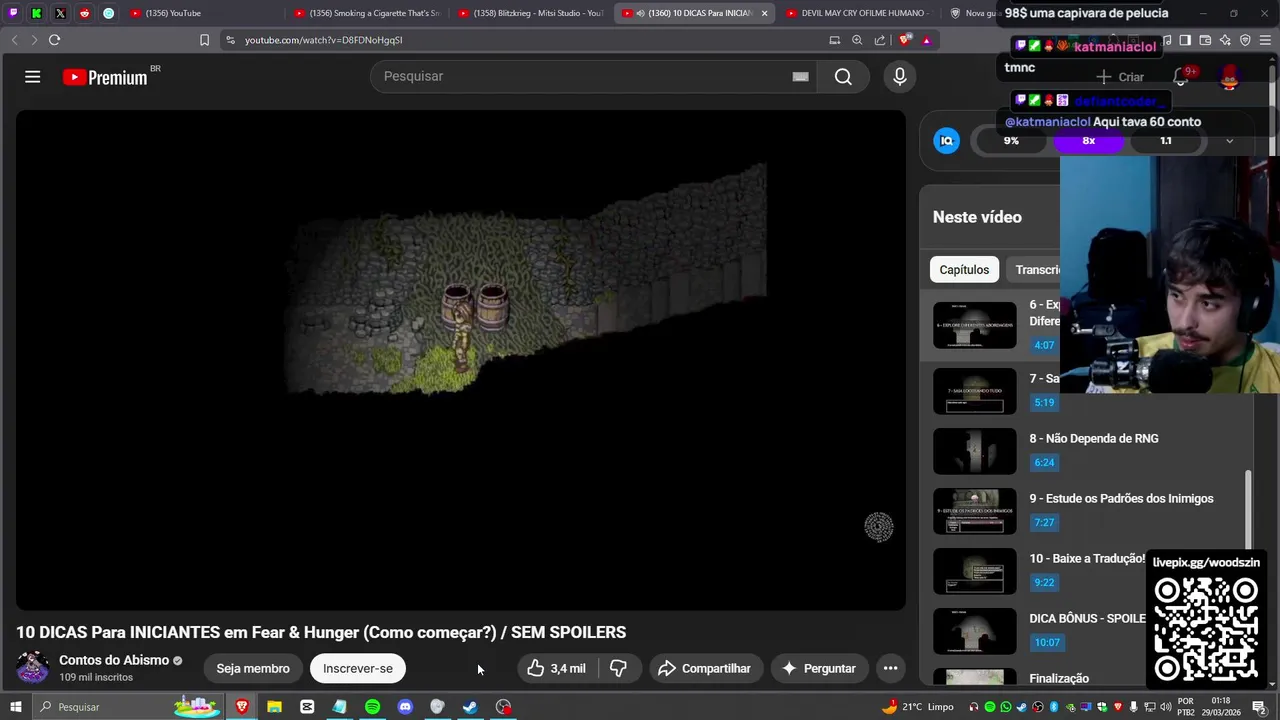Click the 9% stat pill

(1011, 141)
